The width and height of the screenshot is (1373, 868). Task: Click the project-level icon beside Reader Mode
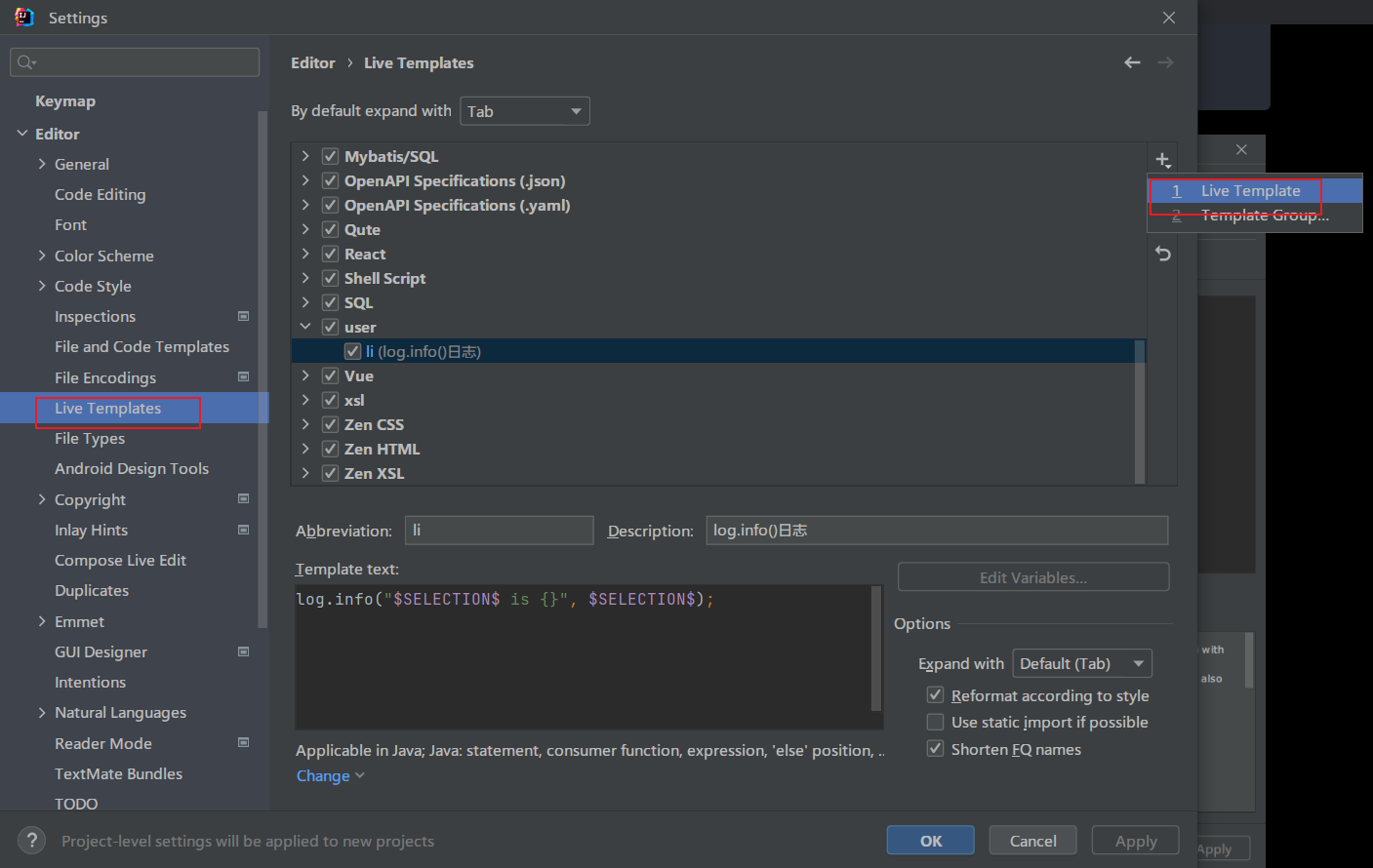(243, 742)
